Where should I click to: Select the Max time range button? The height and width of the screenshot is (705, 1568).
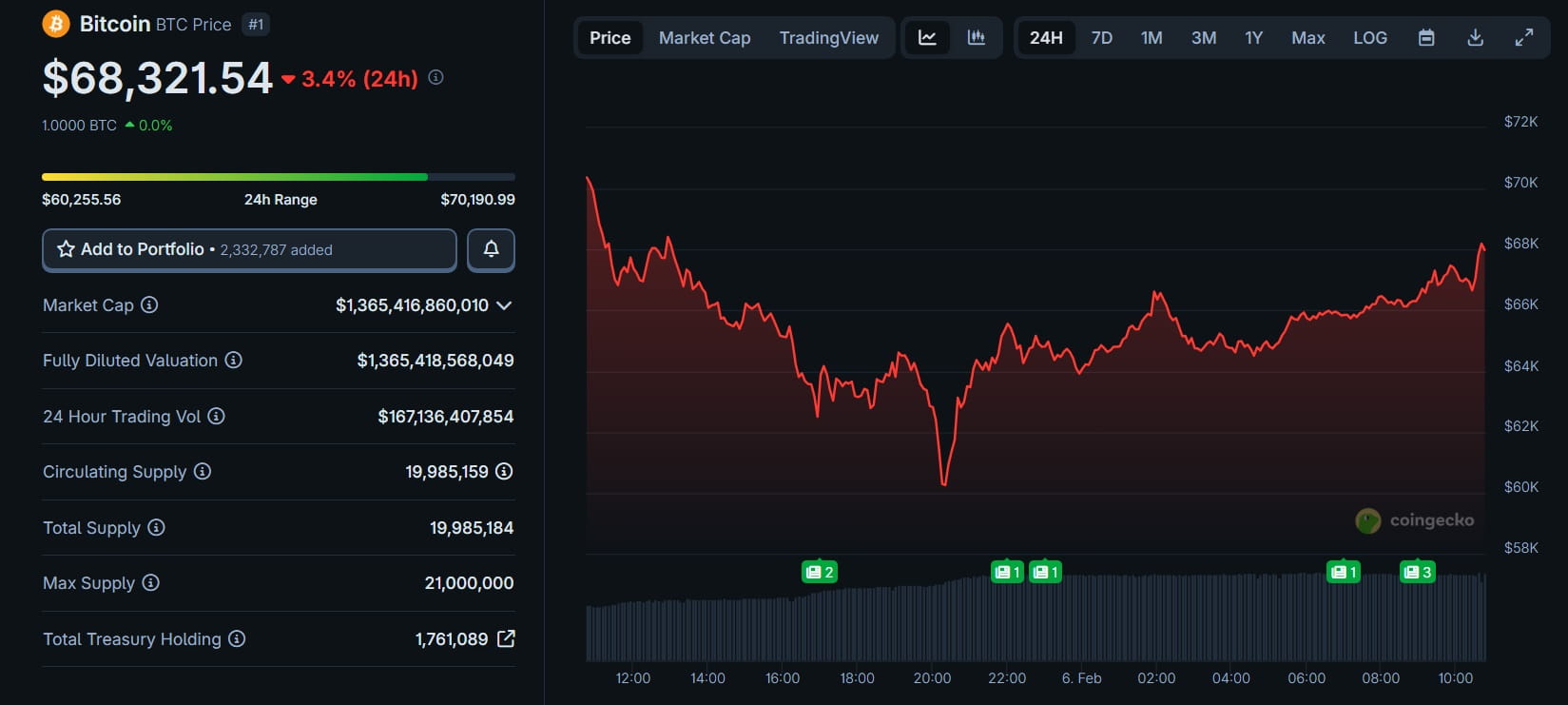pos(1307,38)
